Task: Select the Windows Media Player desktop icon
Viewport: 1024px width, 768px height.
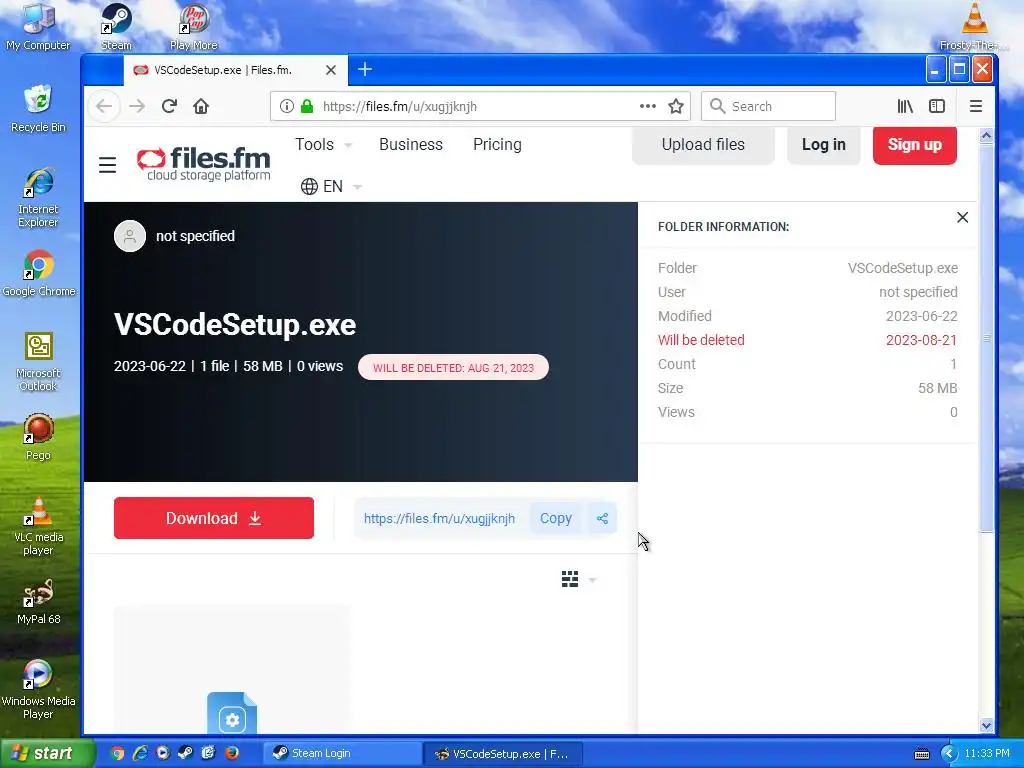Action: tap(38, 690)
